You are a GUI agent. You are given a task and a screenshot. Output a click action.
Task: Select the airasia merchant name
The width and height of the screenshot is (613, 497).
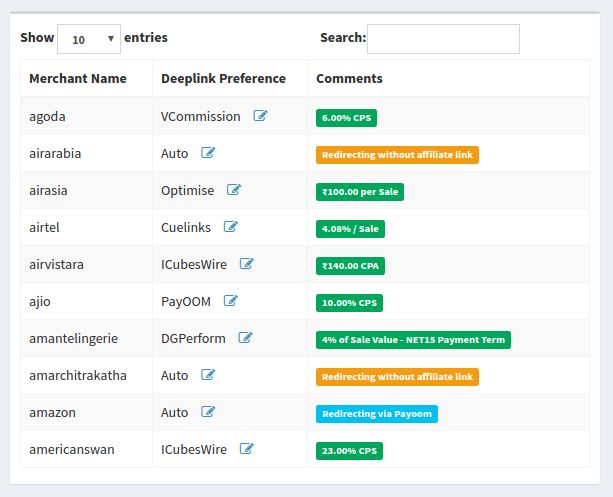tap(48, 190)
